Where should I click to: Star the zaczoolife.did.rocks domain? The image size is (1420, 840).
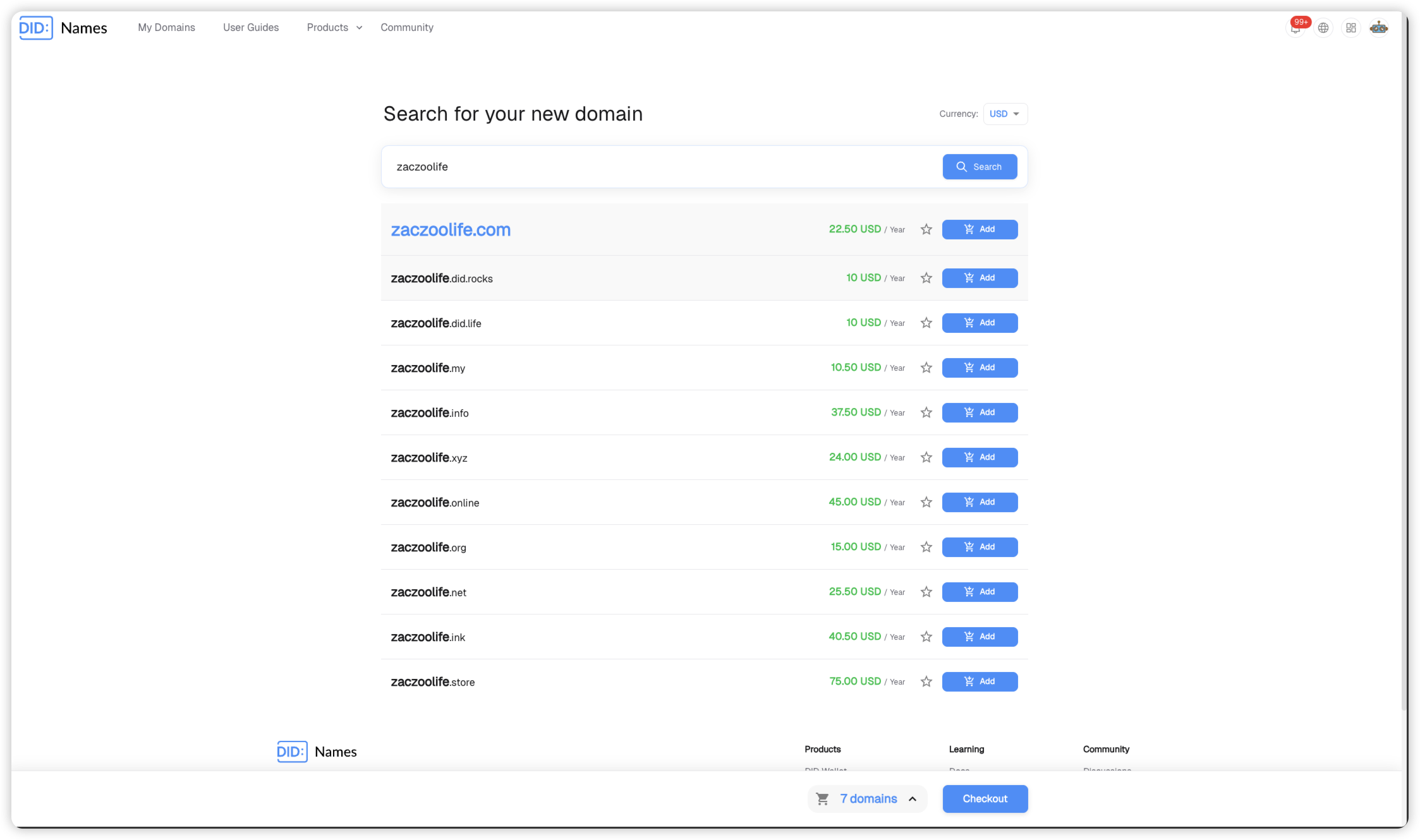pyautogui.click(x=926, y=278)
